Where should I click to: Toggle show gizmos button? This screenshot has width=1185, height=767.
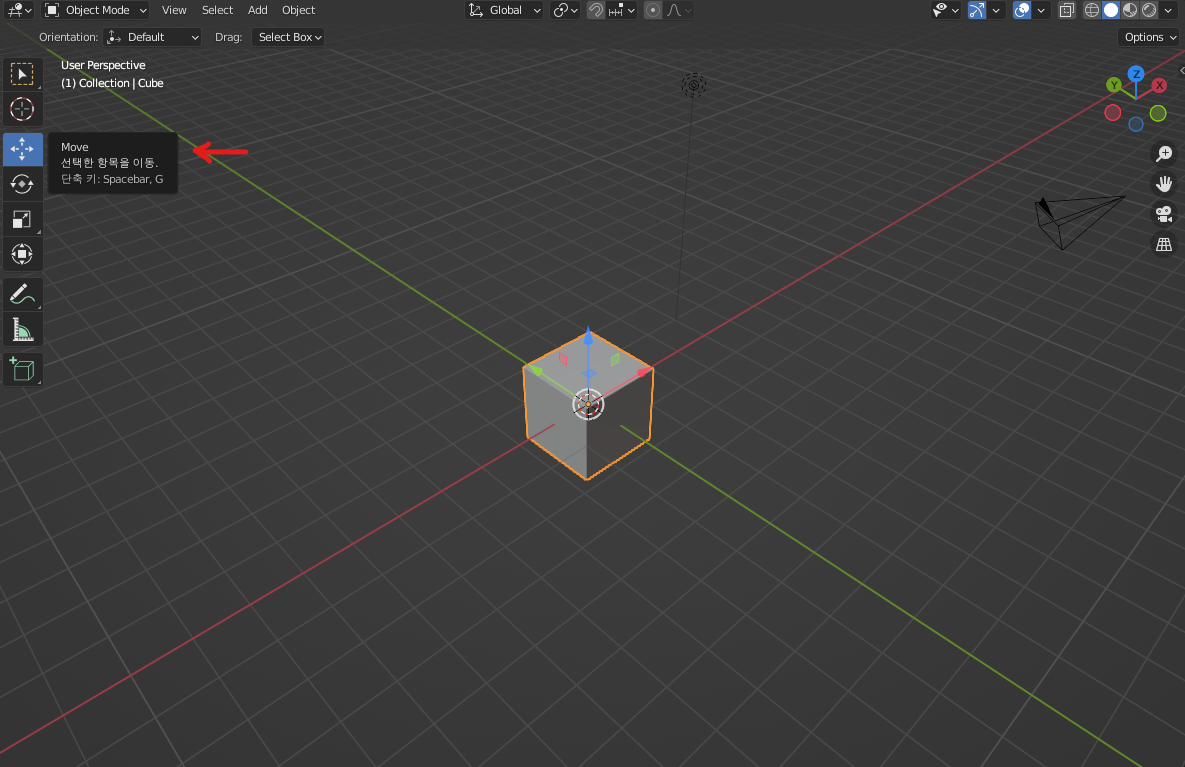click(x=976, y=10)
